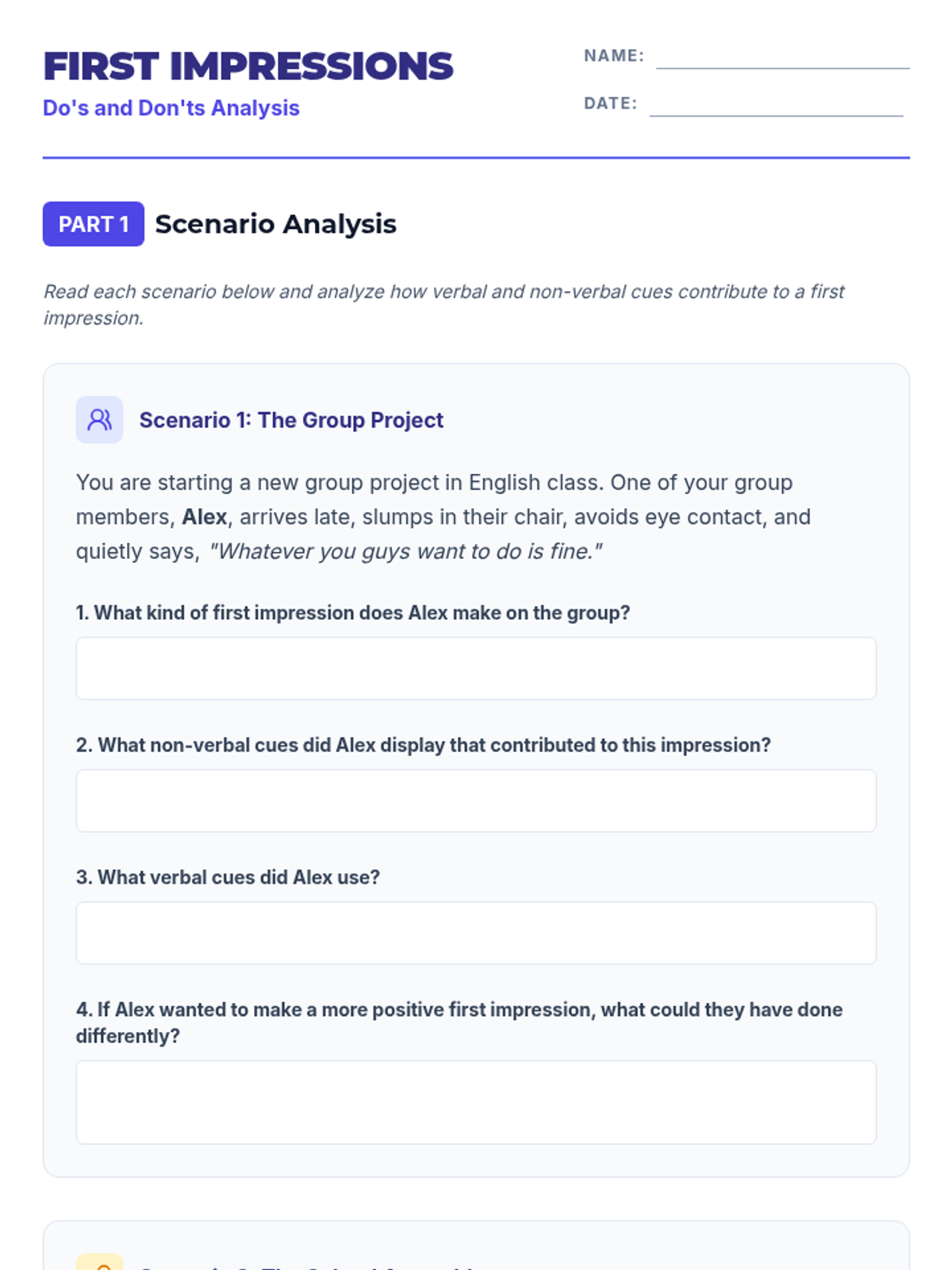Screen dimensions: 952x1270
Task: Click the yellow Scenario 2 icon at bottom
Action: pyautogui.click(x=99, y=1262)
